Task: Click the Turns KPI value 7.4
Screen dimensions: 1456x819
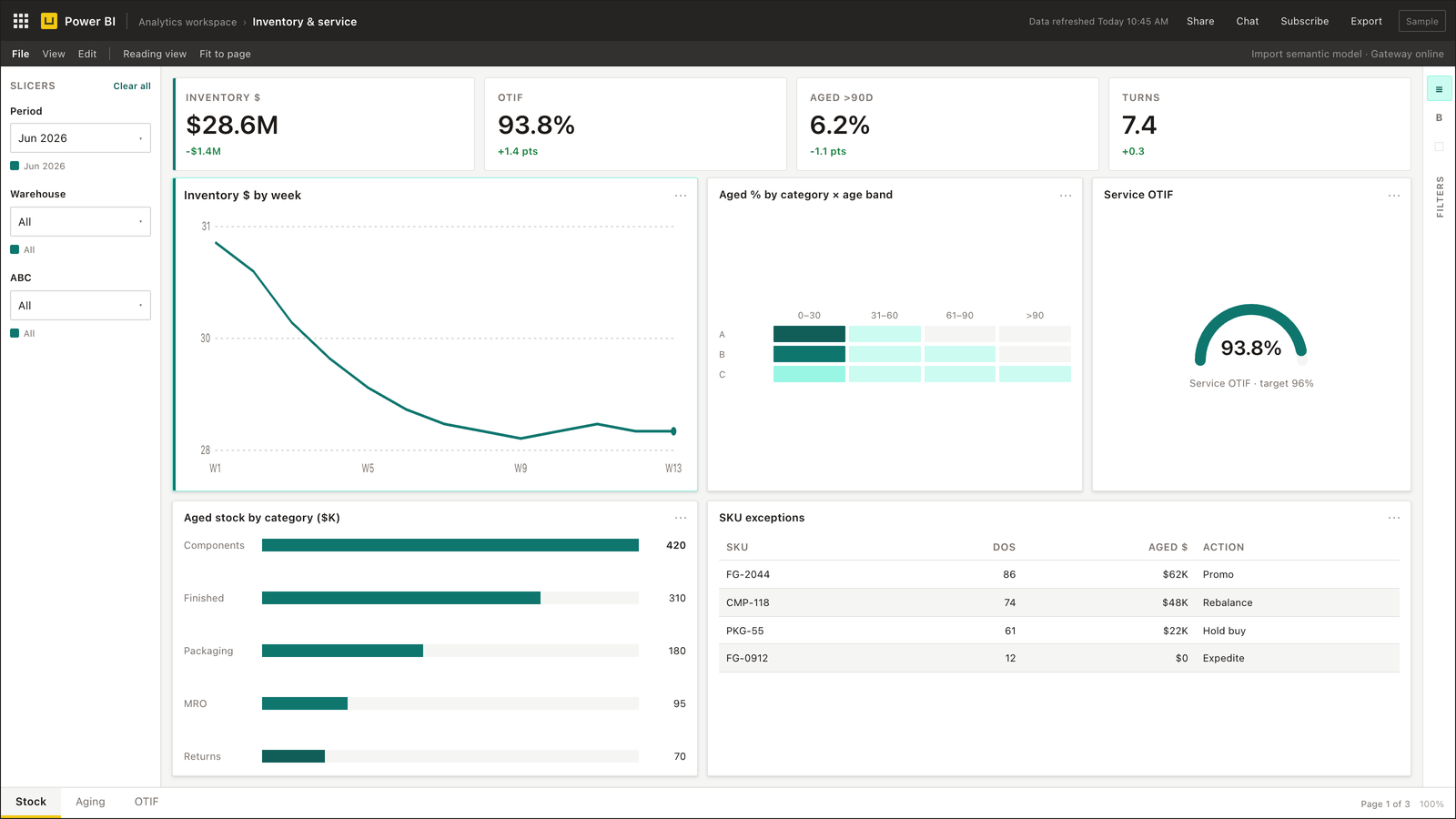Action: pos(1139,125)
